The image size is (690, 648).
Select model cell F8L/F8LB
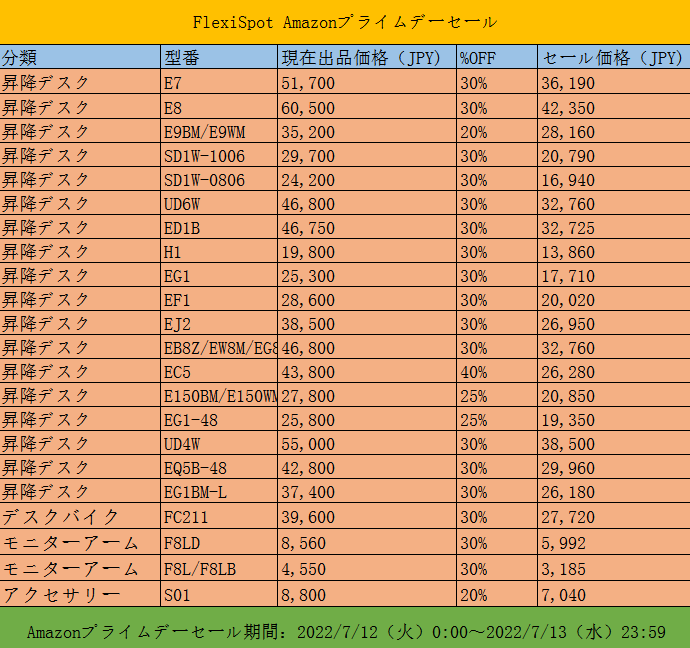pyautogui.click(x=219, y=568)
